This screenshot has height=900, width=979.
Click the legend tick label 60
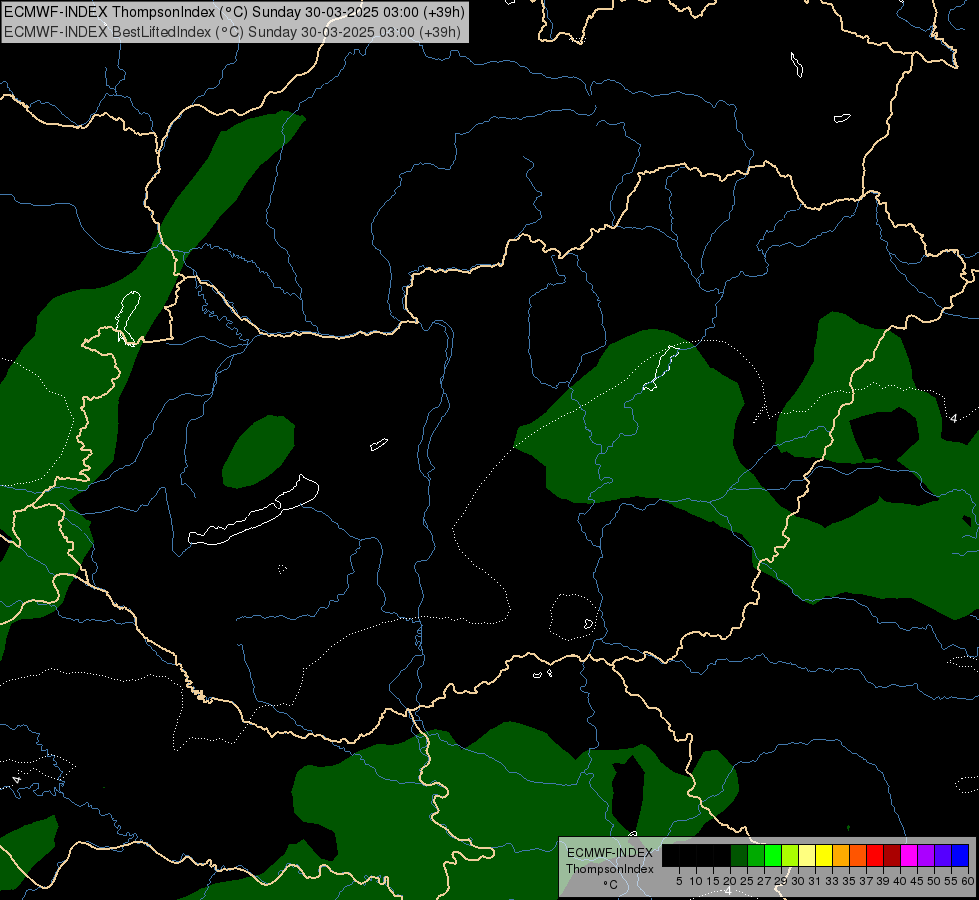point(968,881)
